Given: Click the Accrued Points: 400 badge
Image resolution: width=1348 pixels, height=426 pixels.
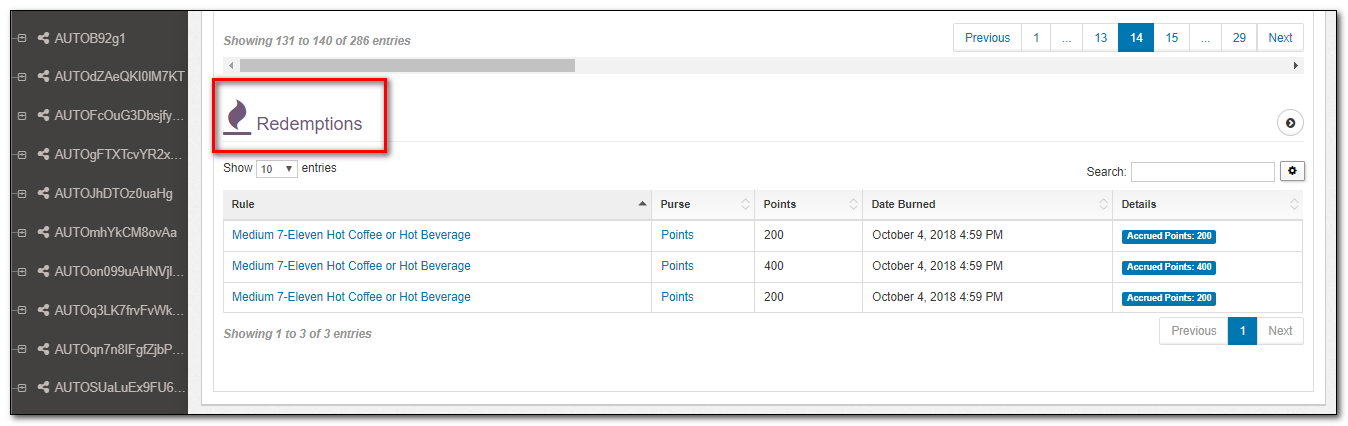Looking at the screenshot, I should [x=1168, y=267].
